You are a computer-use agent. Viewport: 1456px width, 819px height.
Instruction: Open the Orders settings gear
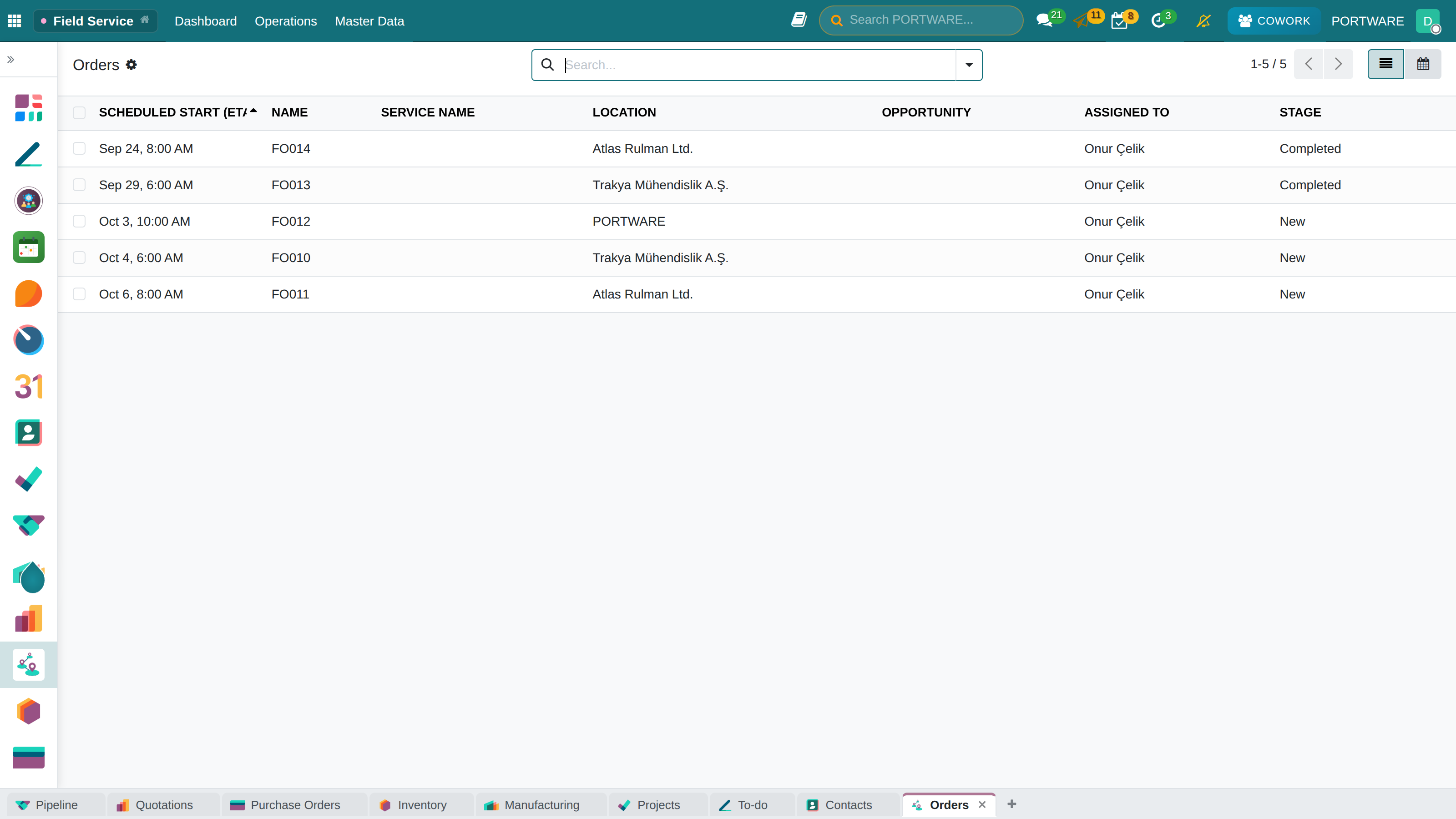[131, 65]
